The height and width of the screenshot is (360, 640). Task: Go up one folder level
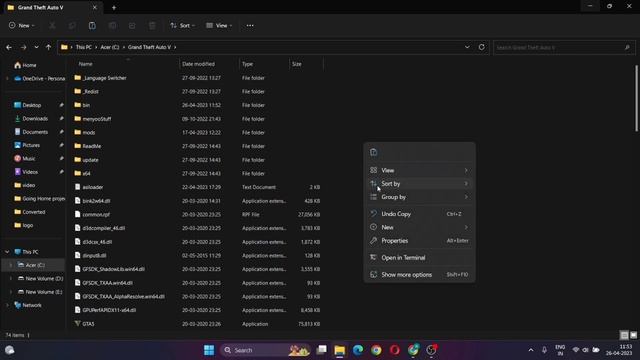tap(48, 47)
